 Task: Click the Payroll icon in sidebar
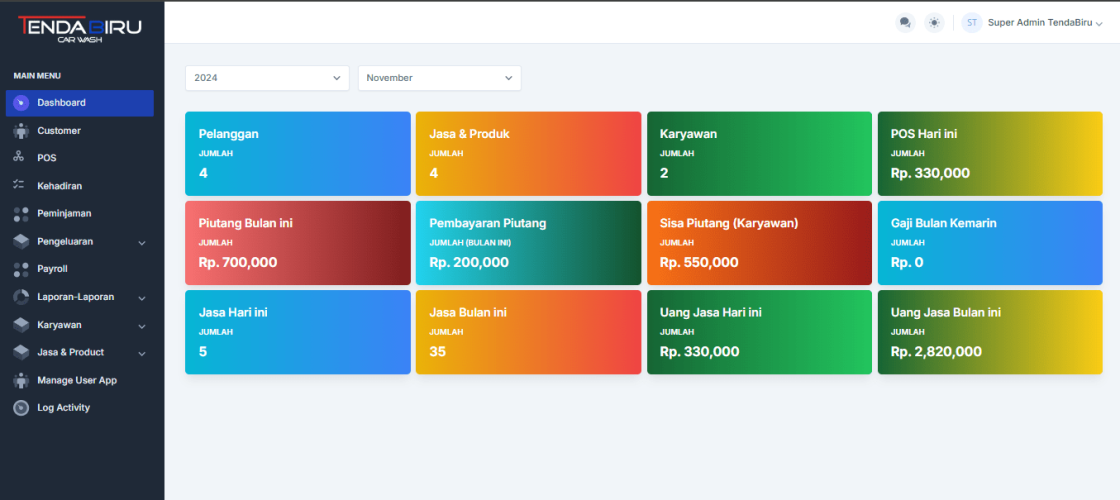[21, 269]
